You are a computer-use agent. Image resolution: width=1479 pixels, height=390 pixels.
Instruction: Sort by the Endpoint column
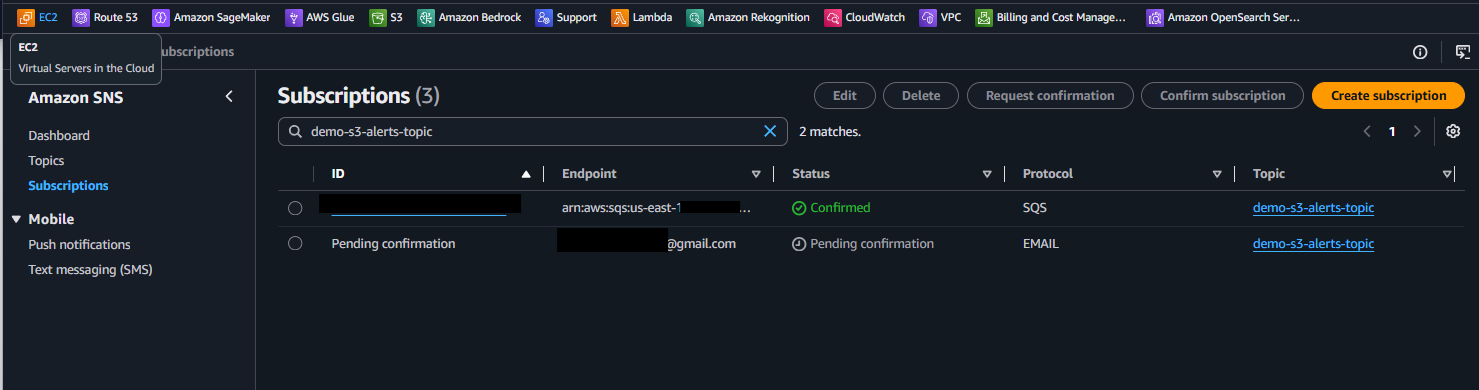[756, 174]
